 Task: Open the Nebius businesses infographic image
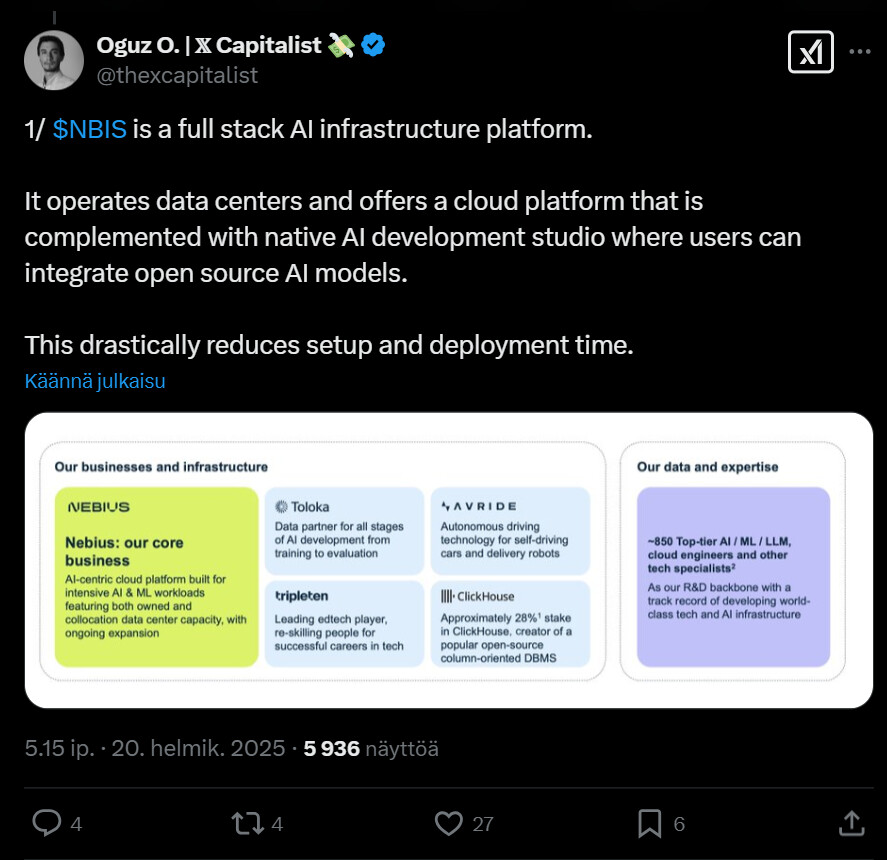(448, 560)
